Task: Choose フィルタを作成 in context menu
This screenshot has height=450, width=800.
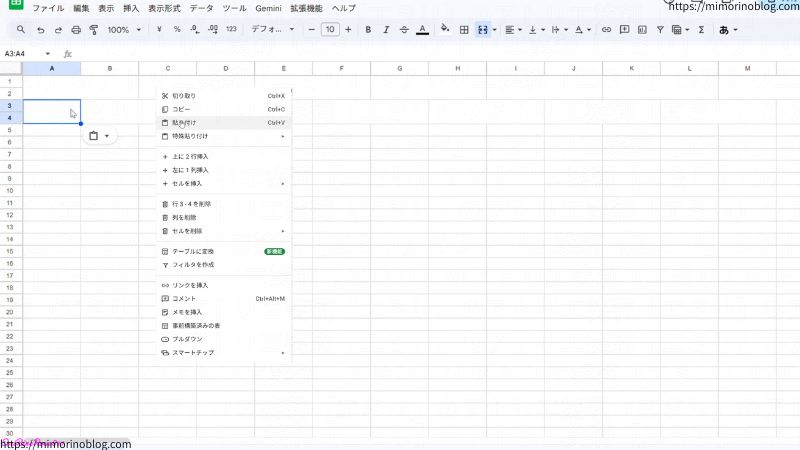Action: click(223, 265)
